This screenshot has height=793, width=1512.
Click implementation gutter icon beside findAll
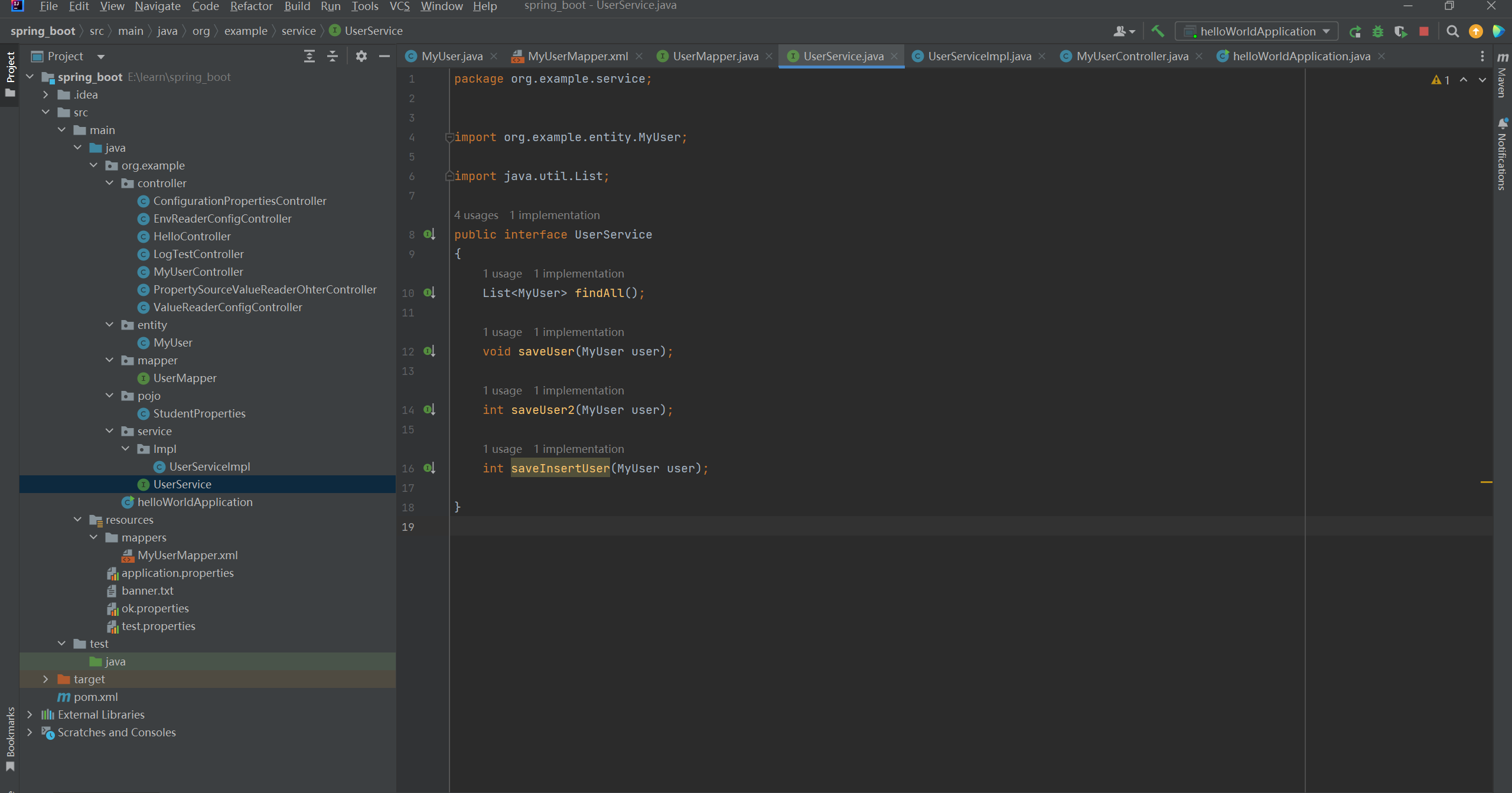coord(429,292)
